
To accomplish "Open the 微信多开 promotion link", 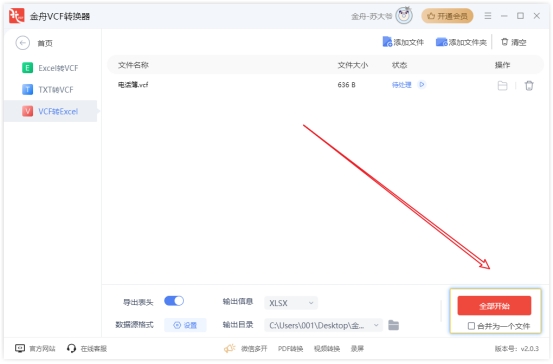I will pyautogui.click(x=254, y=349).
